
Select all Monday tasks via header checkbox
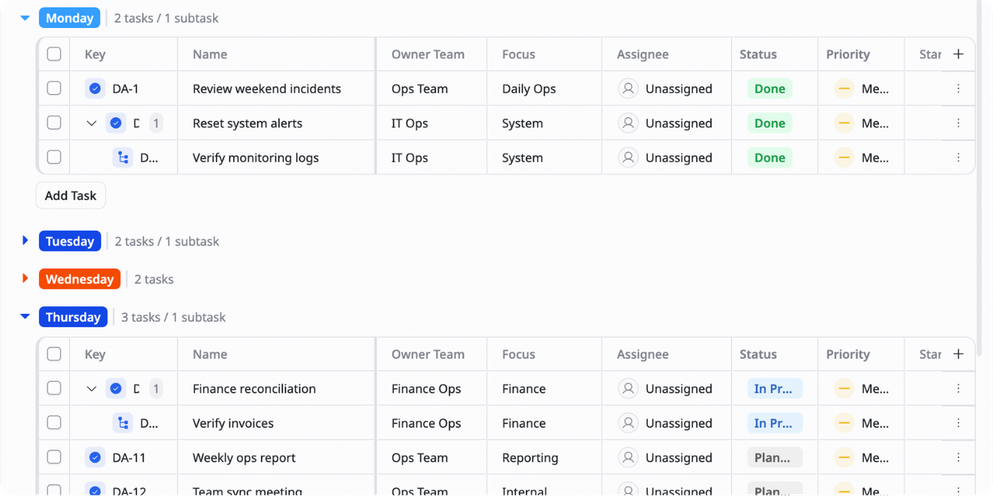(54, 54)
